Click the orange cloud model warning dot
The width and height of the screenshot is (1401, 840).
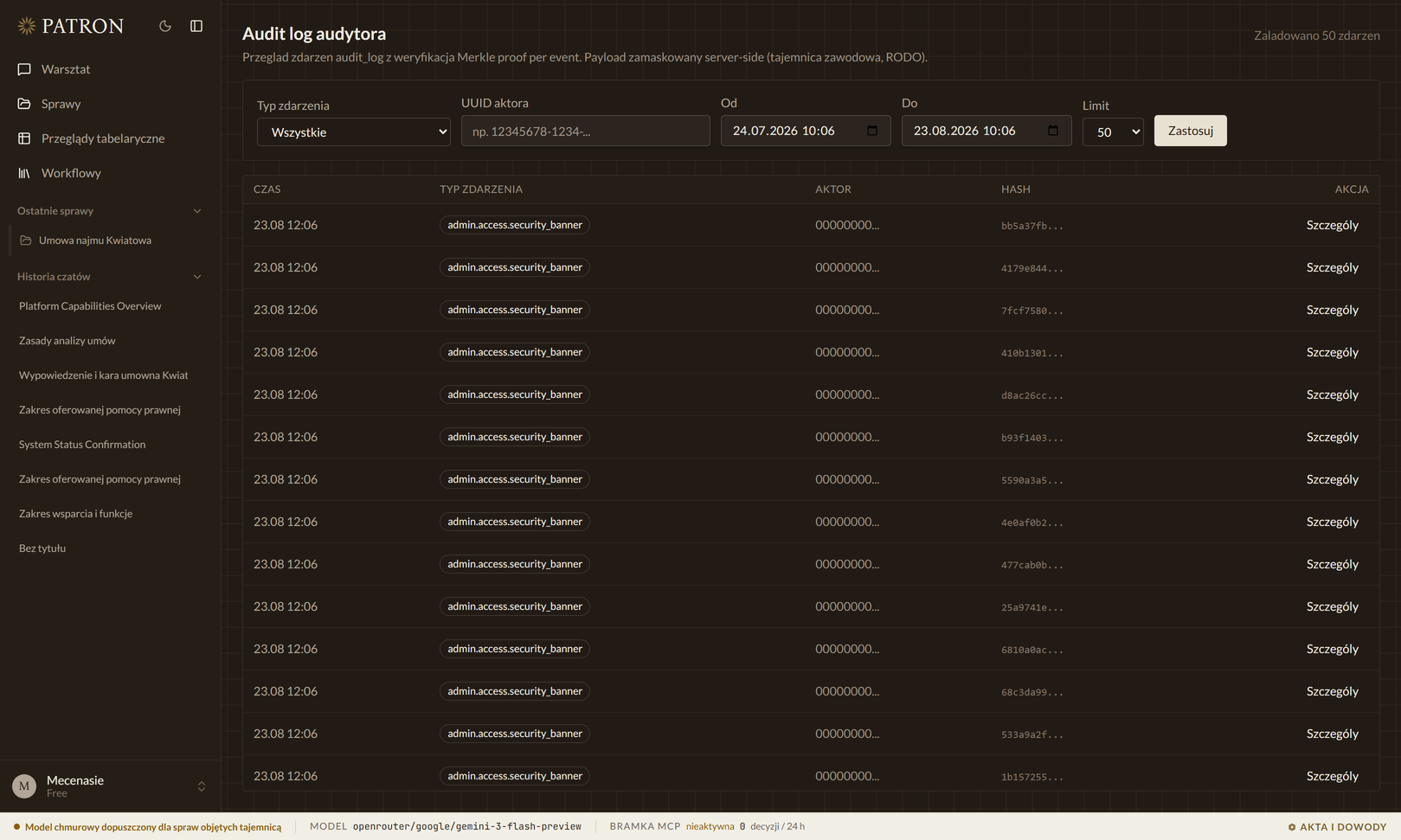[x=16, y=827]
